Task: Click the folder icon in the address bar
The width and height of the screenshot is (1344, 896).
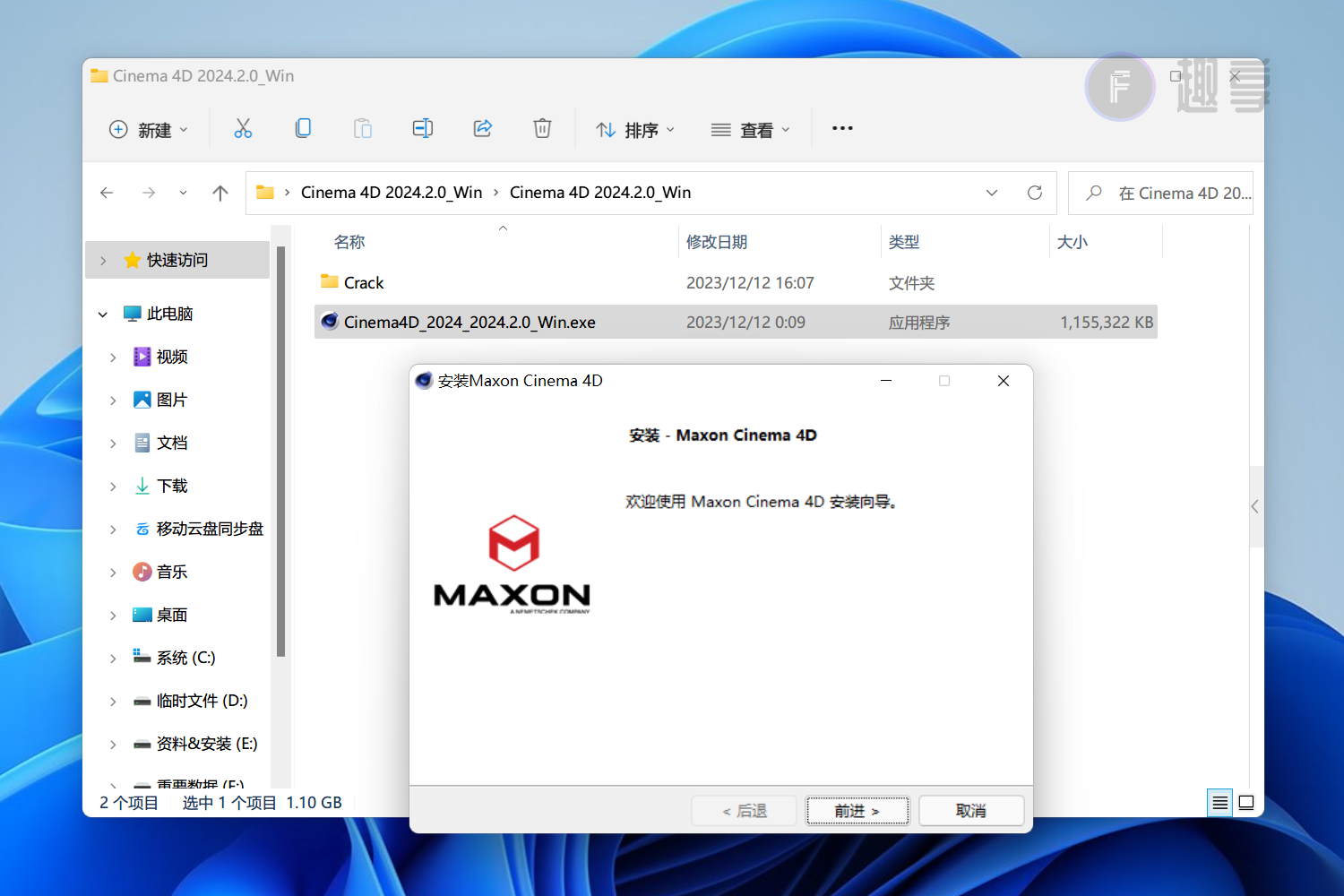Action: pos(265,192)
